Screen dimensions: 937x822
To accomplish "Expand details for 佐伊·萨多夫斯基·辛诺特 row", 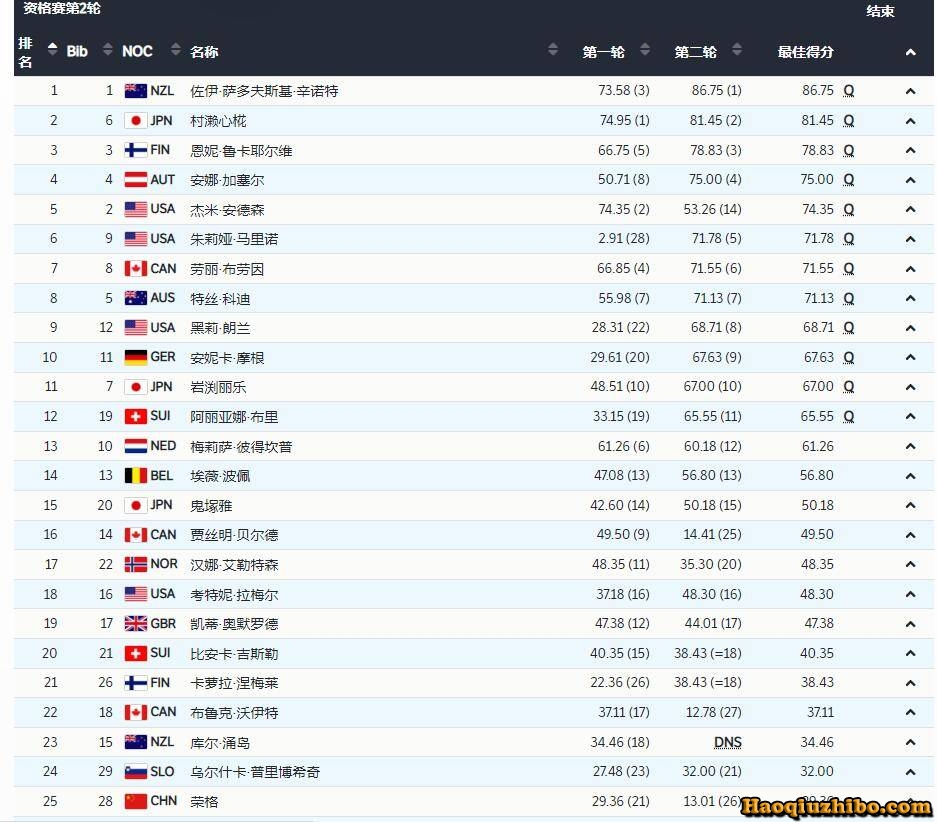I will point(910,91).
